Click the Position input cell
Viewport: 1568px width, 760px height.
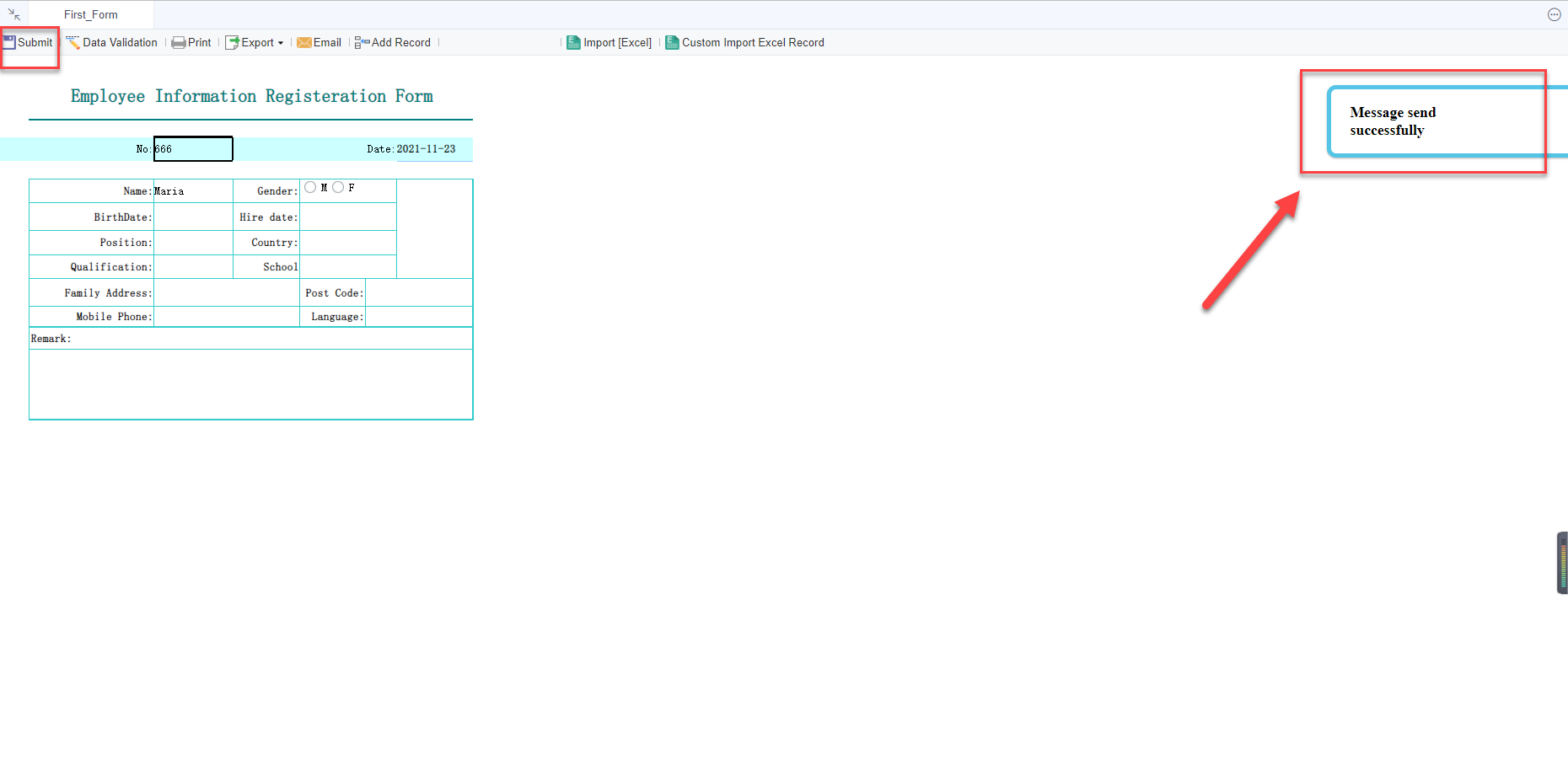(193, 243)
